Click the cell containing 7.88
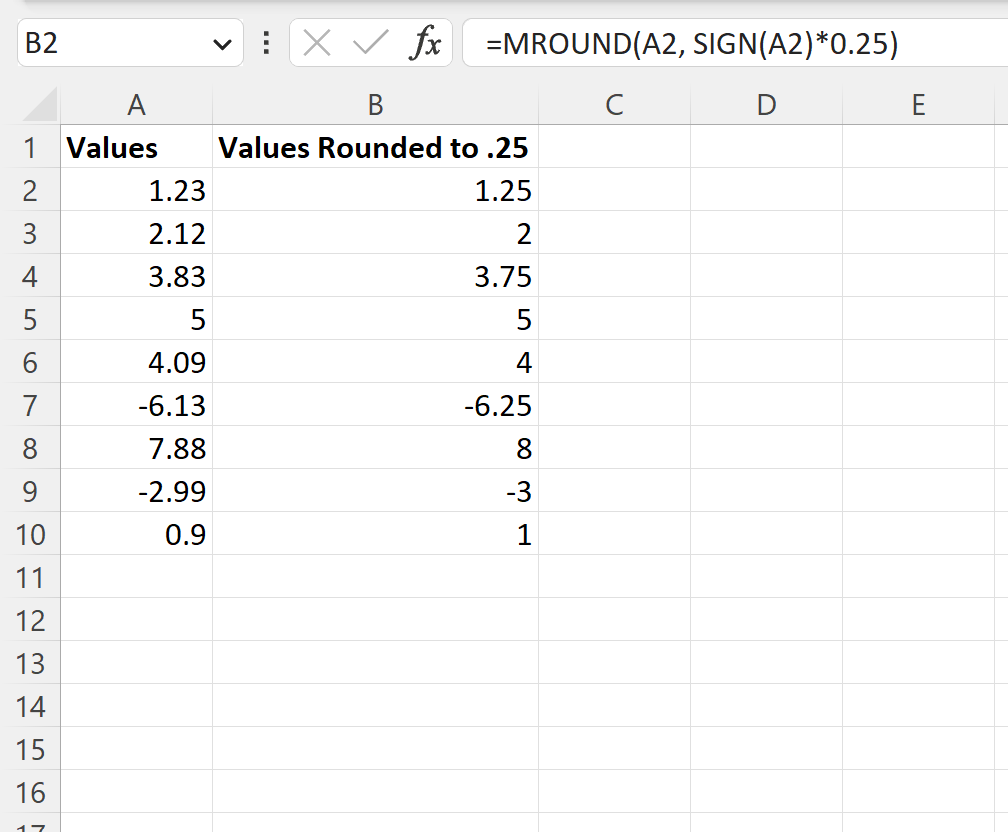 (x=136, y=448)
